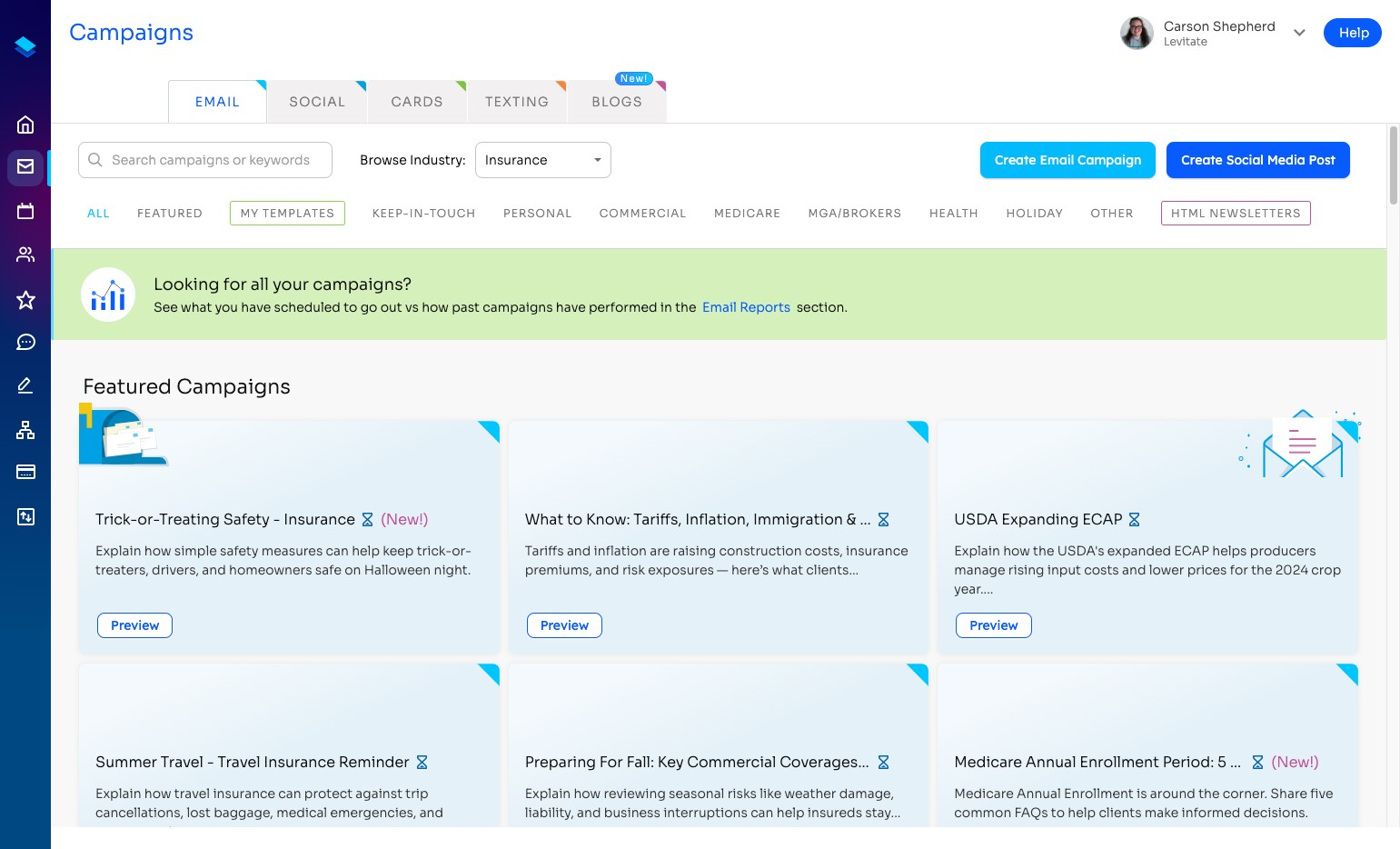Expand the Browse Industry Insurance dropdown
This screenshot has height=849, width=1400.
(x=542, y=160)
